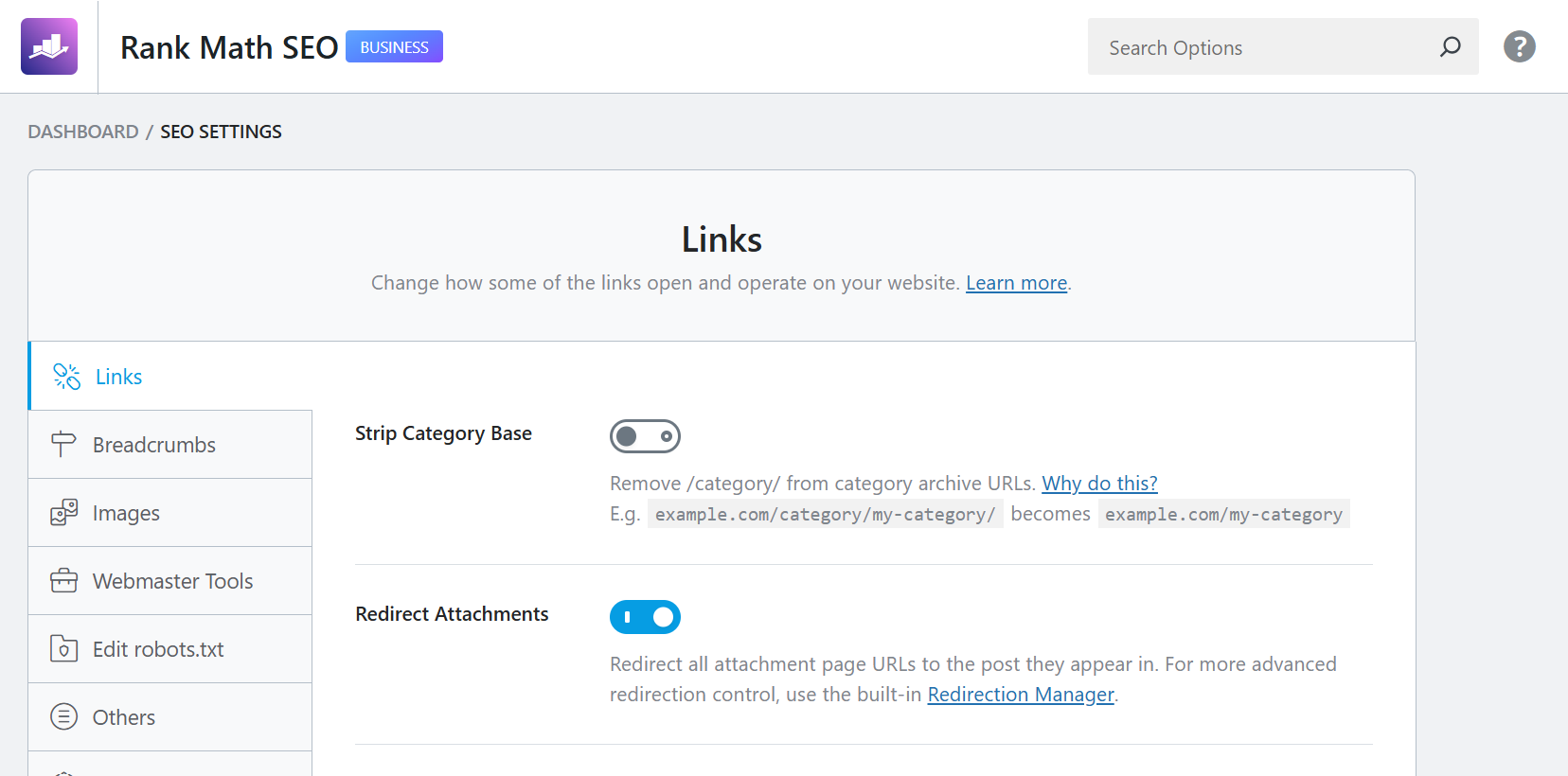This screenshot has height=776, width=1568.
Task: Click the Learn more link
Action: point(1016,283)
